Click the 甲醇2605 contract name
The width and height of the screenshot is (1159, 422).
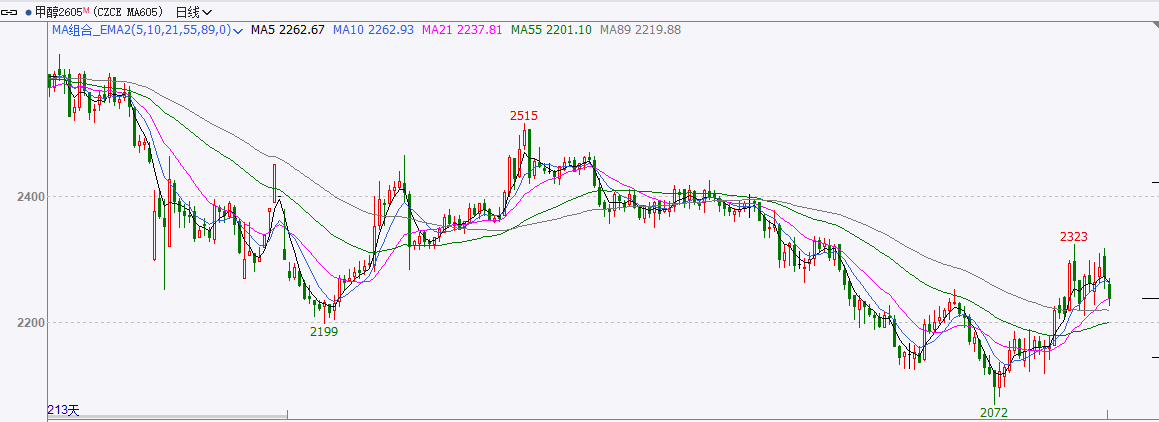click(x=58, y=13)
